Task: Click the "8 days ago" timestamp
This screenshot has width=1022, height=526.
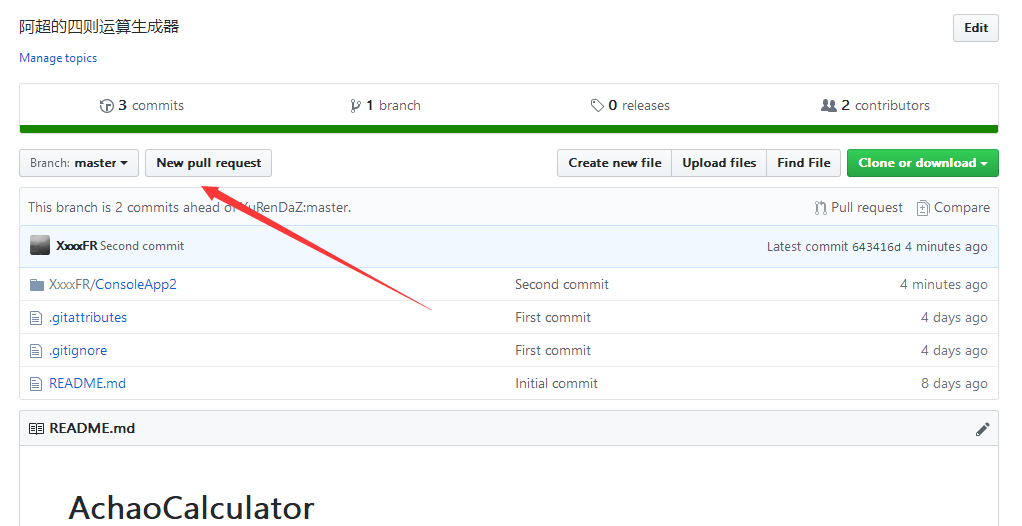Action: pyautogui.click(x=954, y=384)
